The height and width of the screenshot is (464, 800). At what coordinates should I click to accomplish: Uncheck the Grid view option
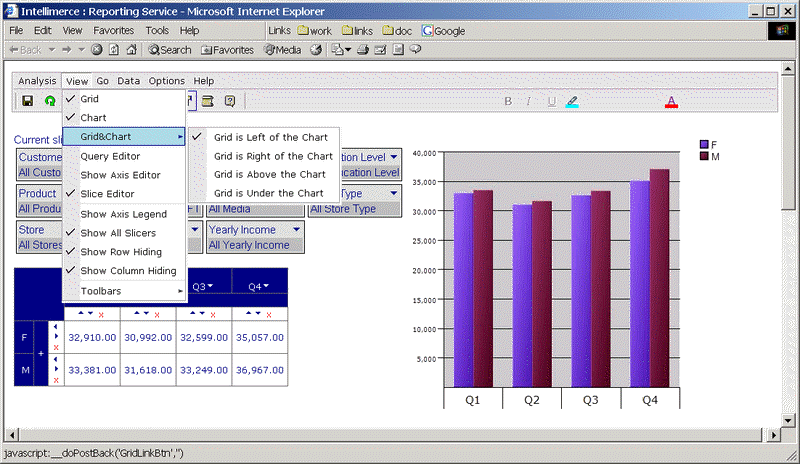(x=124, y=99)
